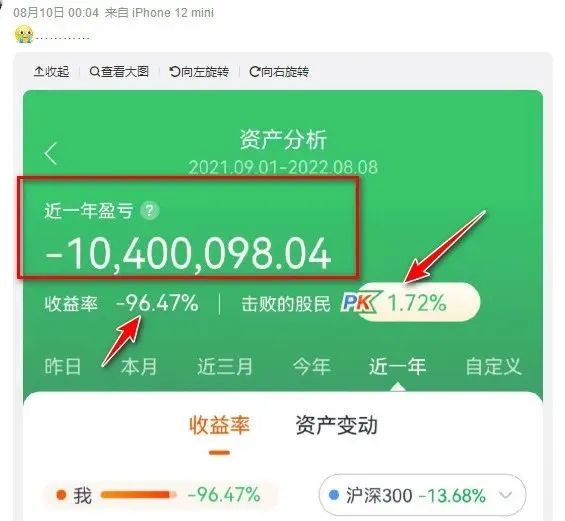Collapse image with 收起

pyautogui.click(x=51, y=72)
